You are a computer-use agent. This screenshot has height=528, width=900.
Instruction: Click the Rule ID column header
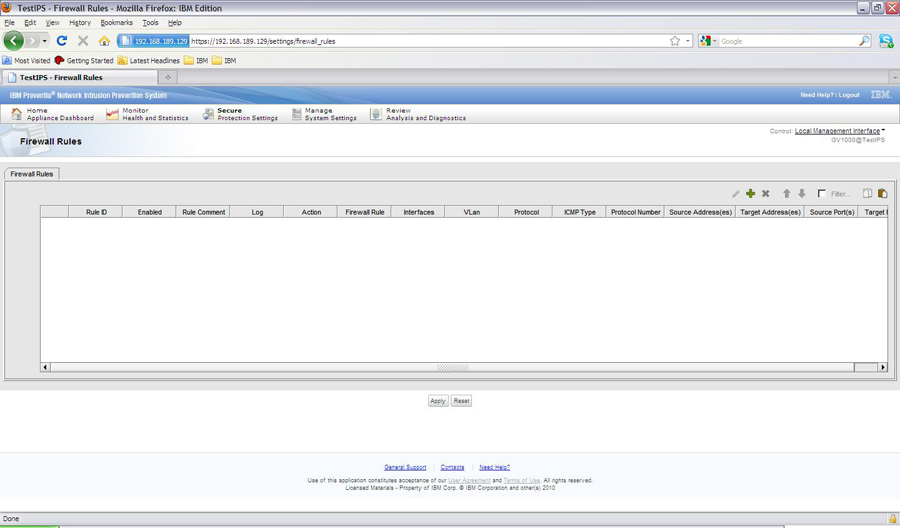[96, 212]
